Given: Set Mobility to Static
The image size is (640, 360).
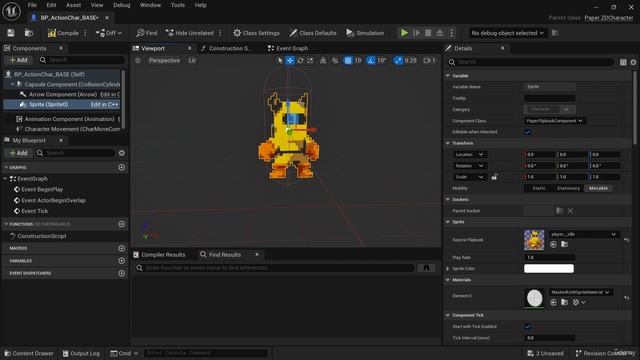Looking at the screenshot, I should (x=538, y=188).
